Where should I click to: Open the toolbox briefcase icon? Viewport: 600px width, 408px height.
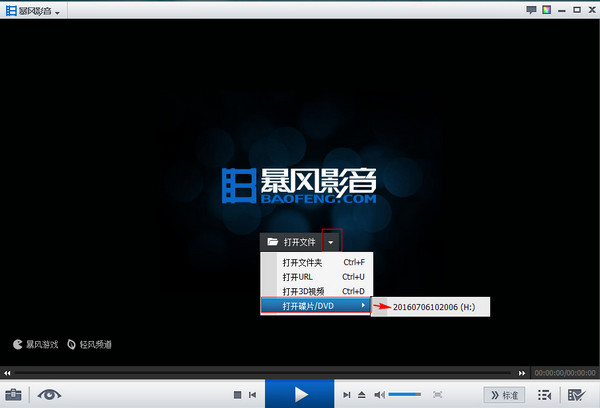tap(13, 395)
